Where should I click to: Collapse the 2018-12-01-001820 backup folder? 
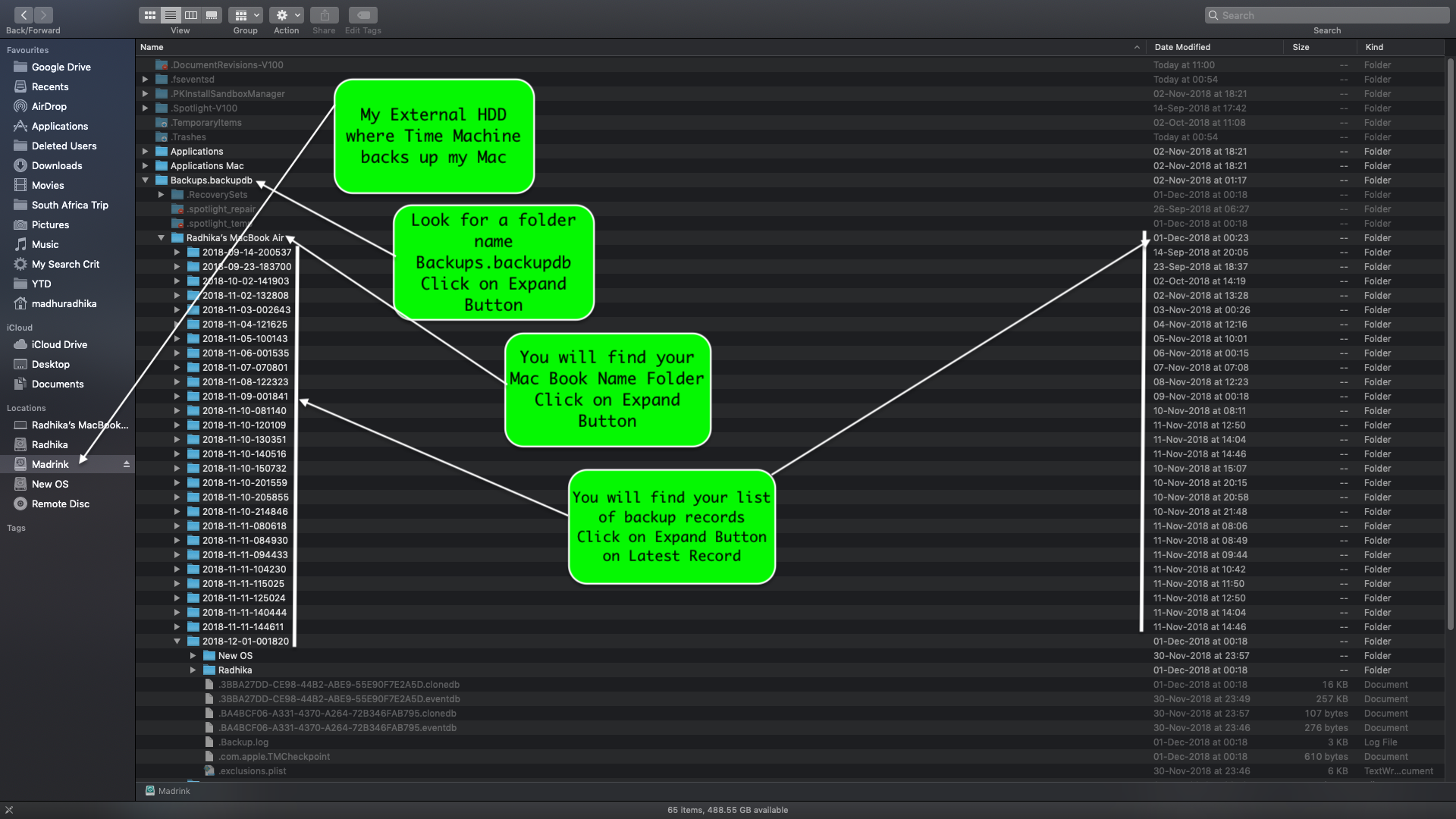[x=177, y=642]
